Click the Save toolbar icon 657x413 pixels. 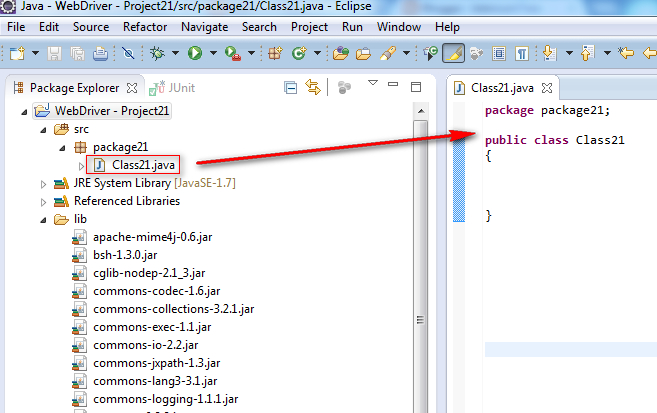(54, 54)
